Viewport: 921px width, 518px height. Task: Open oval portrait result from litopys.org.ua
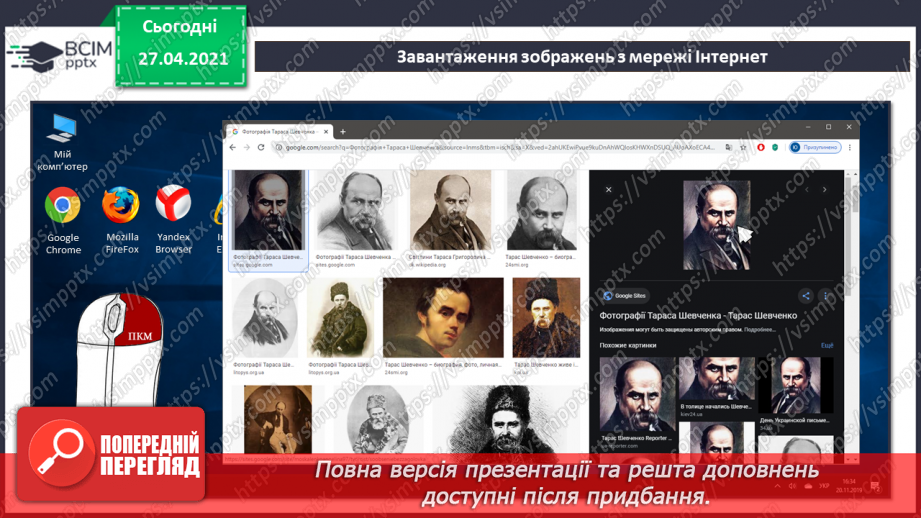pyautogui.click(x=264, y=318)
